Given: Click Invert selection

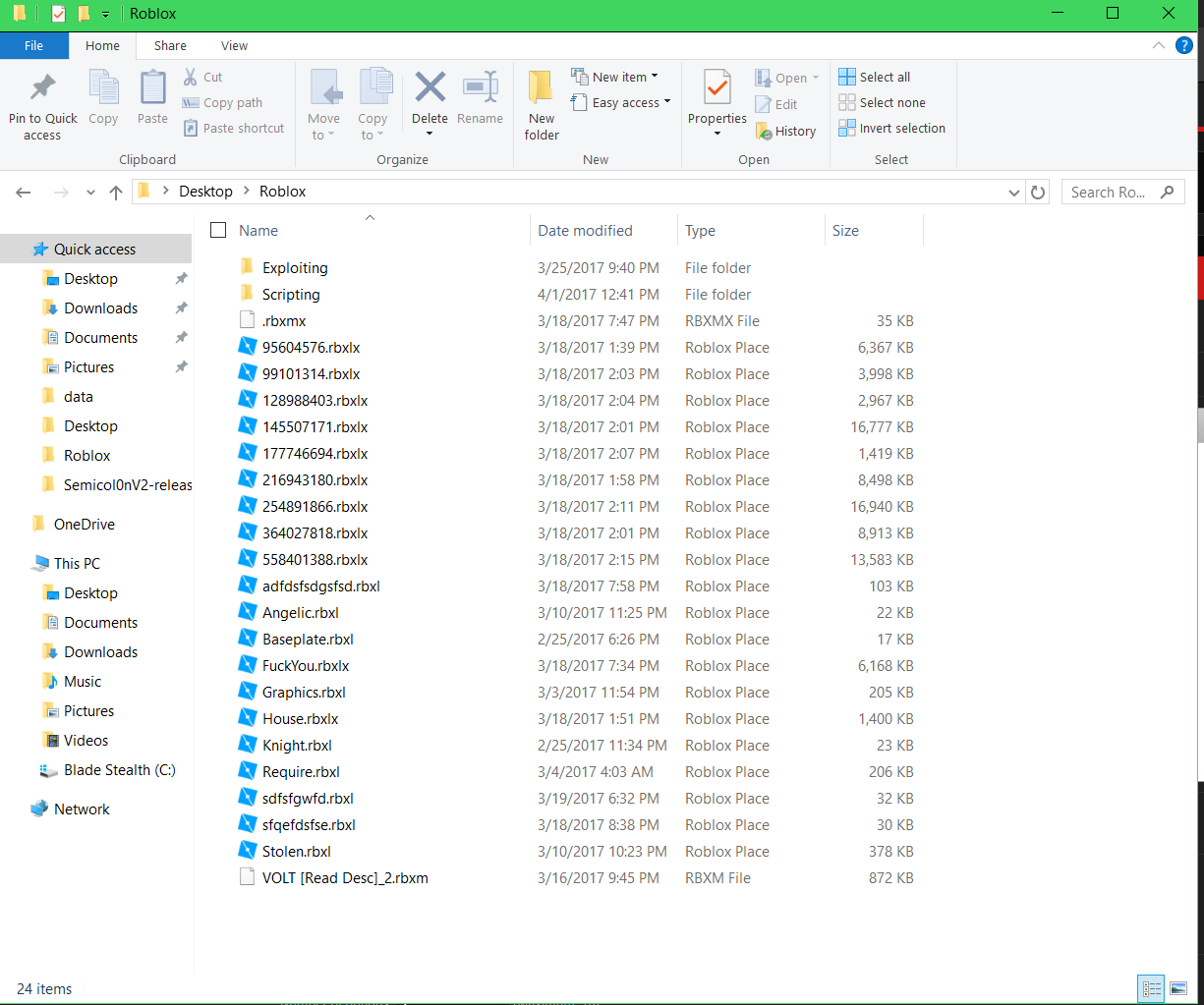Looking at the screenshot, I should tap(891, 128).
